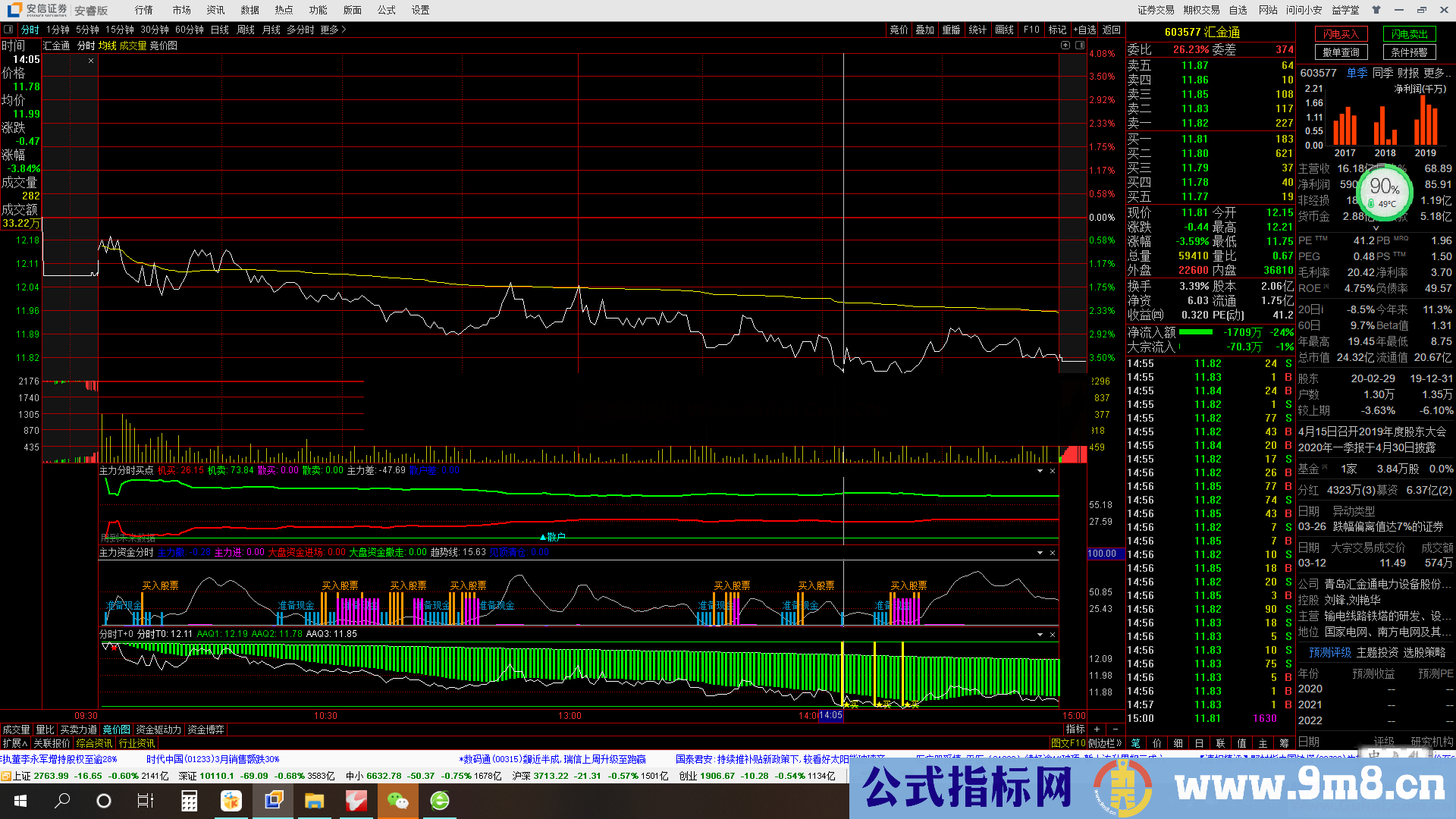Select the 画线 drawing tool
Screen dimensions: 1456x819
coord(1006,30)
